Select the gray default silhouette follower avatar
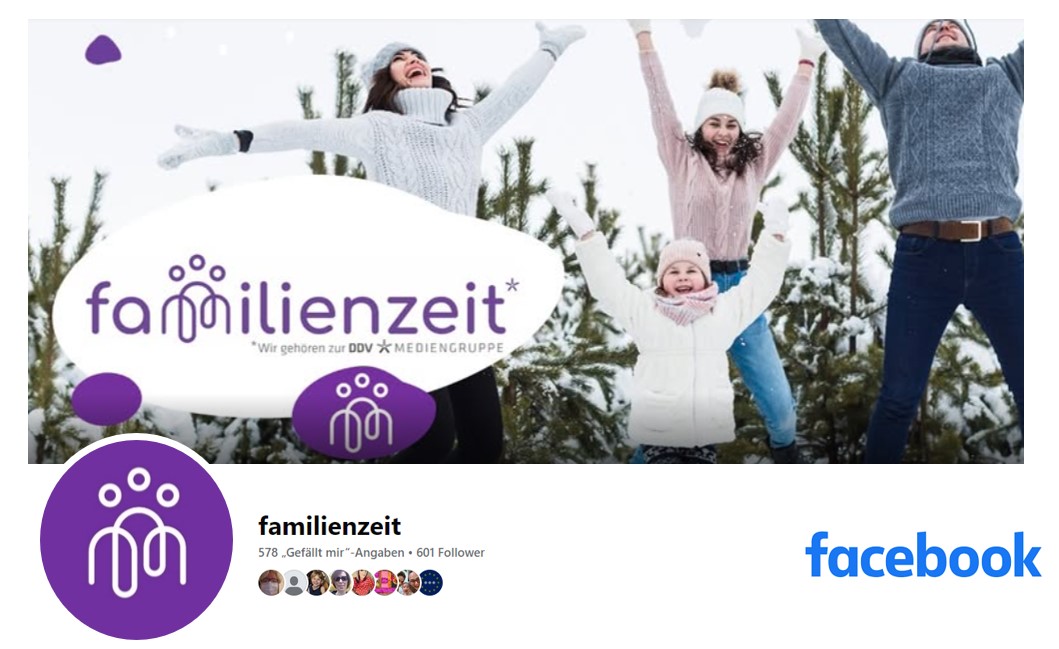 (x=294, y=583)
